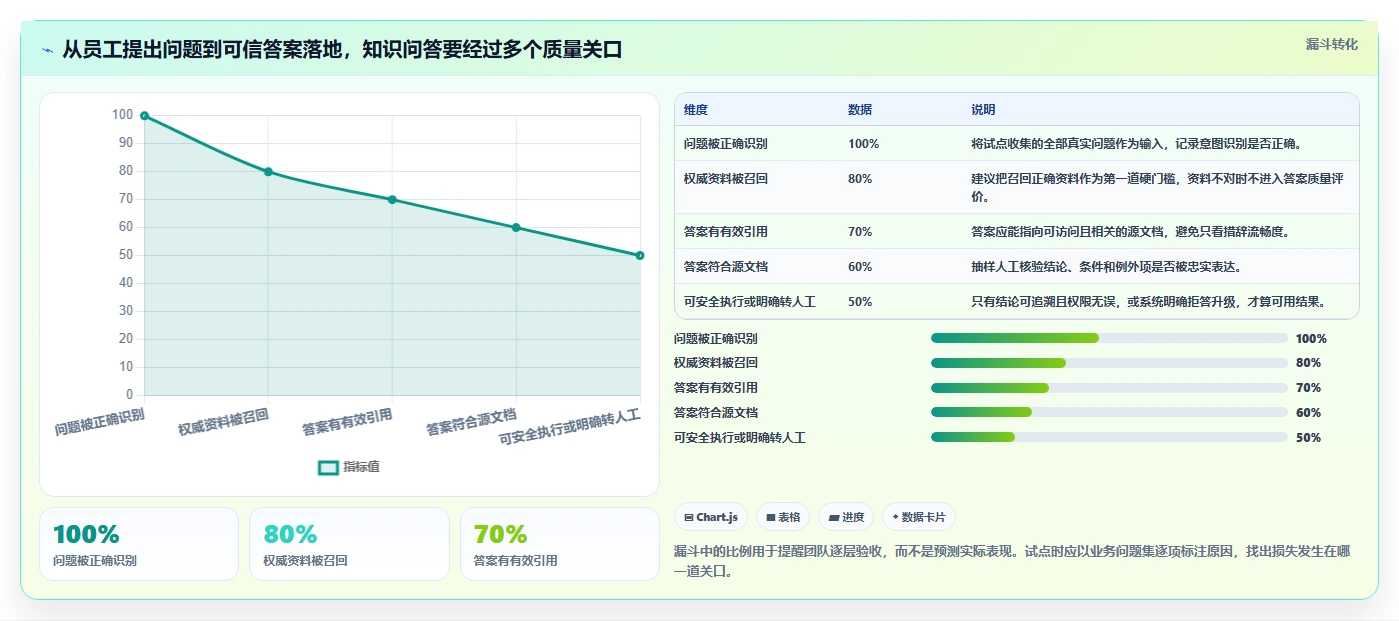This screenshot has height=621, width=1399.
Task: Click the 0 tick on the y-axis
Action: coord(130,395)
